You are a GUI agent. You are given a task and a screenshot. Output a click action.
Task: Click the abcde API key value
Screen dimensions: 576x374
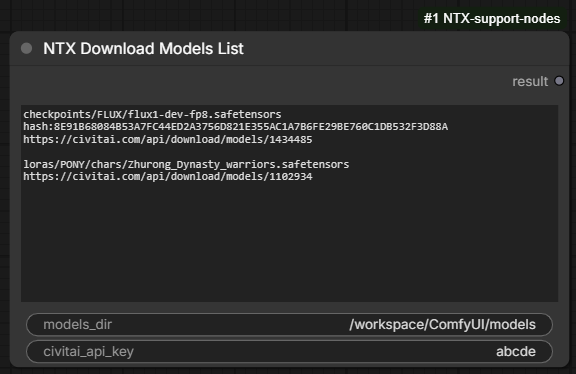point(516,352)
